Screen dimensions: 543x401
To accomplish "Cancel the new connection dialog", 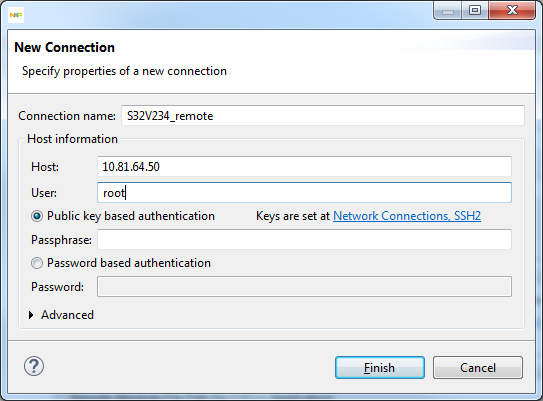I will pyautogui.click(x=478, y=367).
